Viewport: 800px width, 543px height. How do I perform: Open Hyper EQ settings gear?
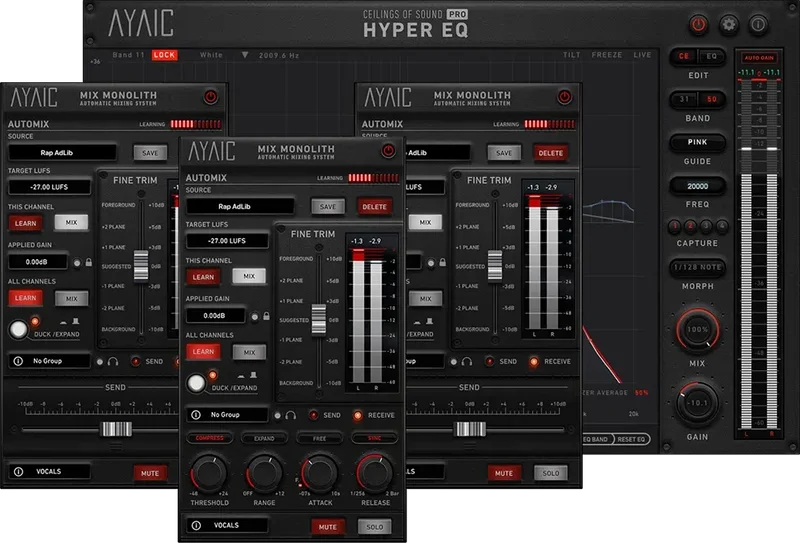729,24
